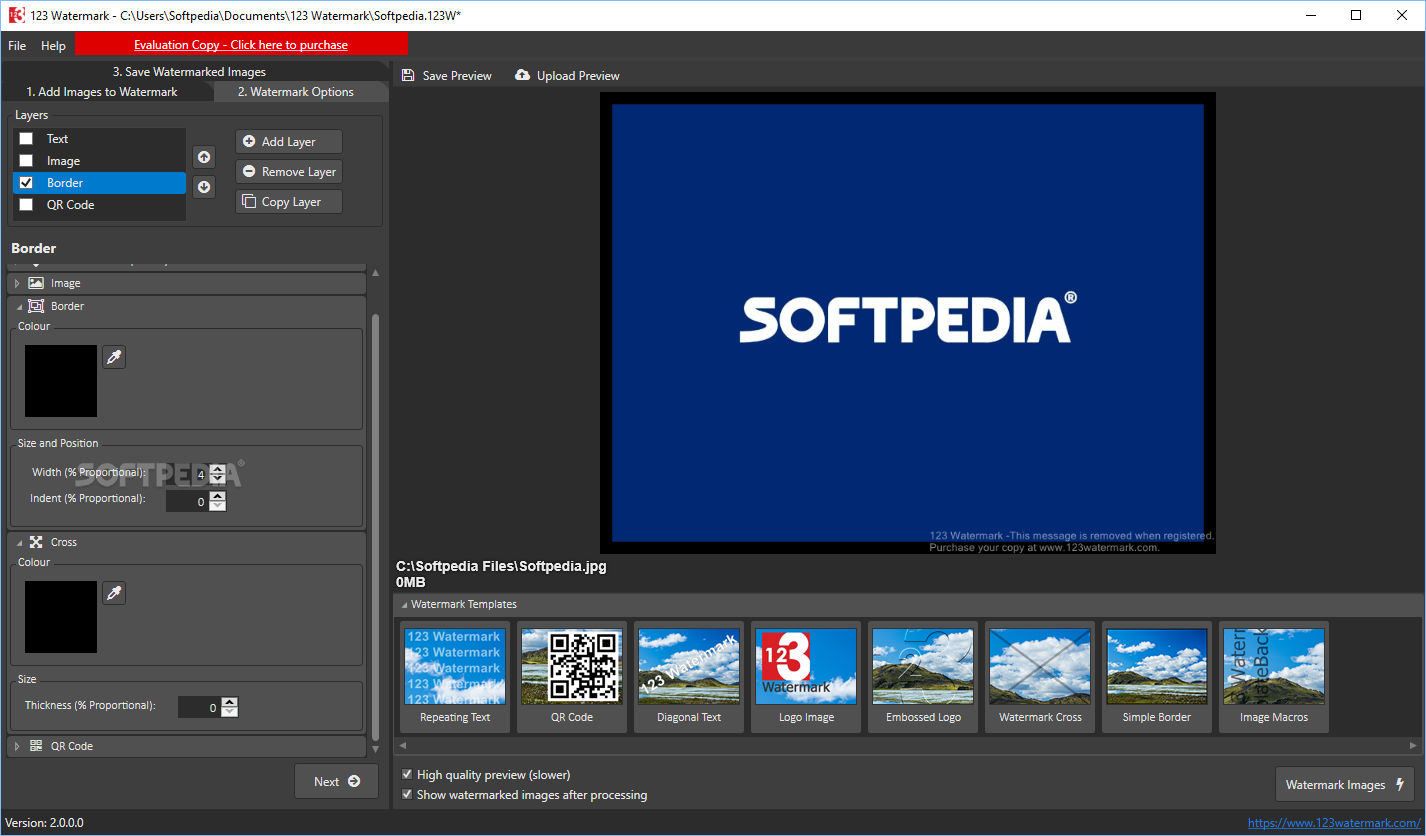Increase cross Thickness value
This screenshot has width=1426, height=836.
[x=230, y=702]
